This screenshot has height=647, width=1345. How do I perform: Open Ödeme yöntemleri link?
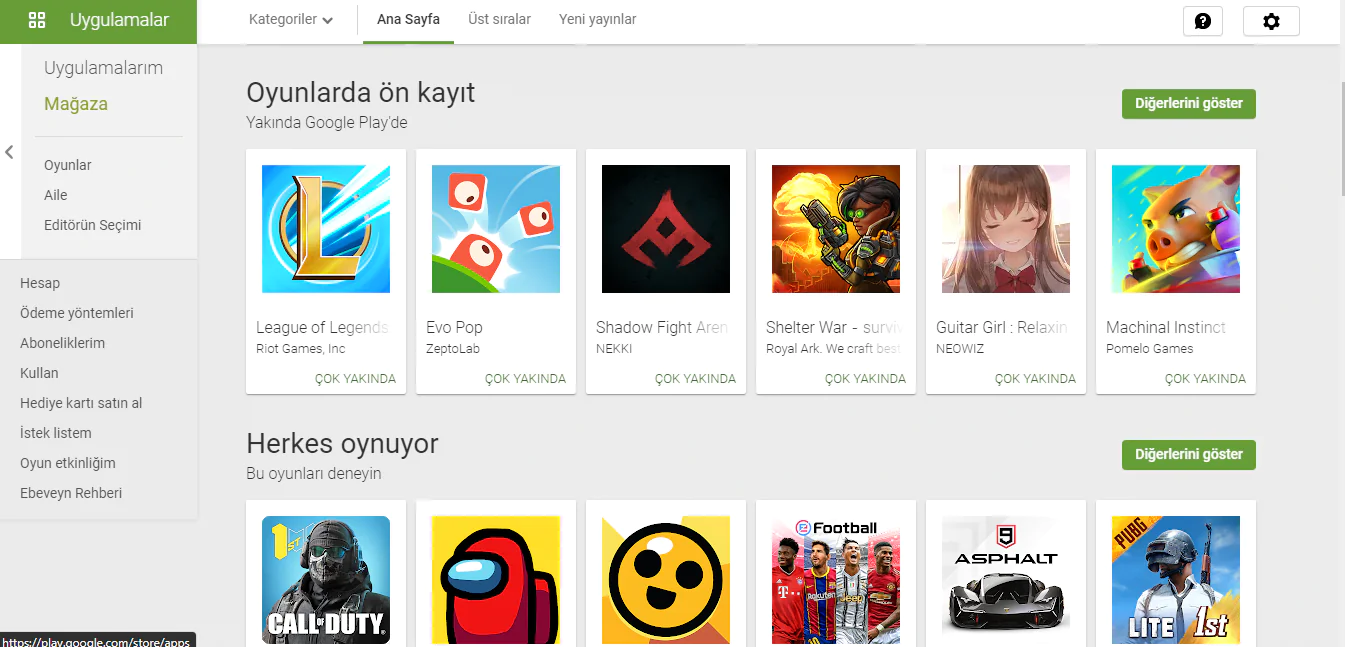click(77, 313)
